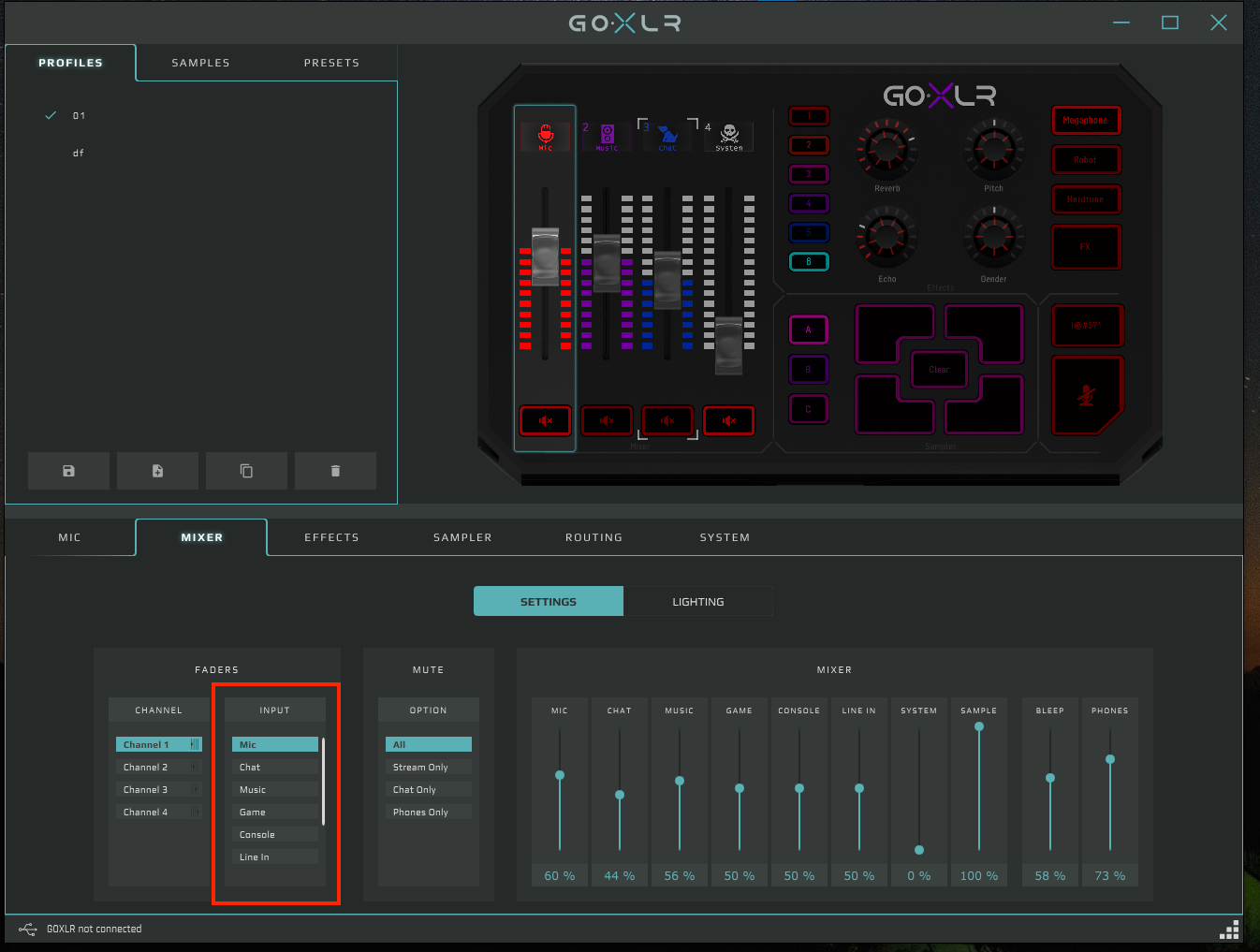Click the crossed-out microphone cough button

pyautogui.click(x=1086, y=395)
